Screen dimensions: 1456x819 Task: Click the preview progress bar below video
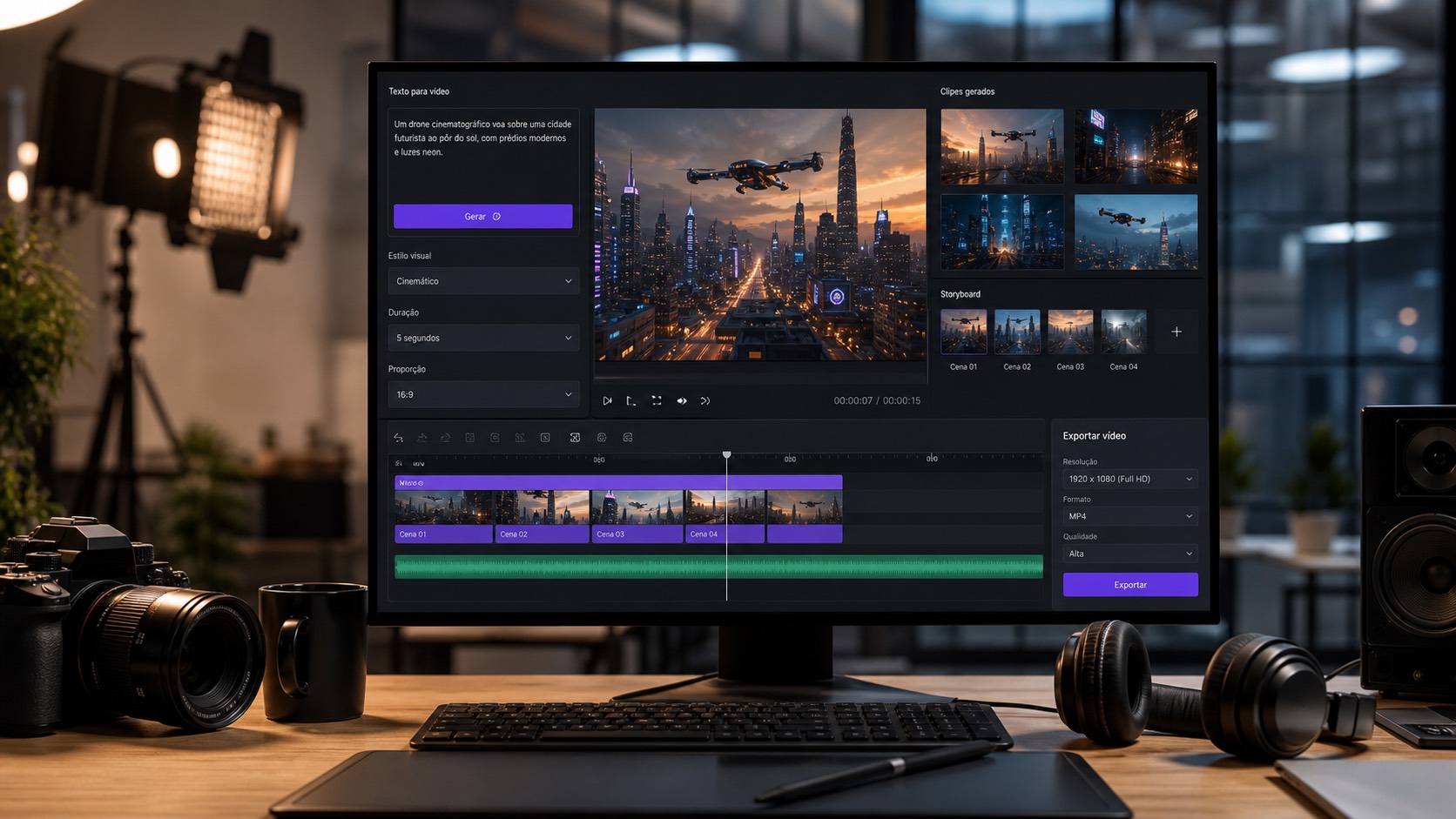[760, 379]
